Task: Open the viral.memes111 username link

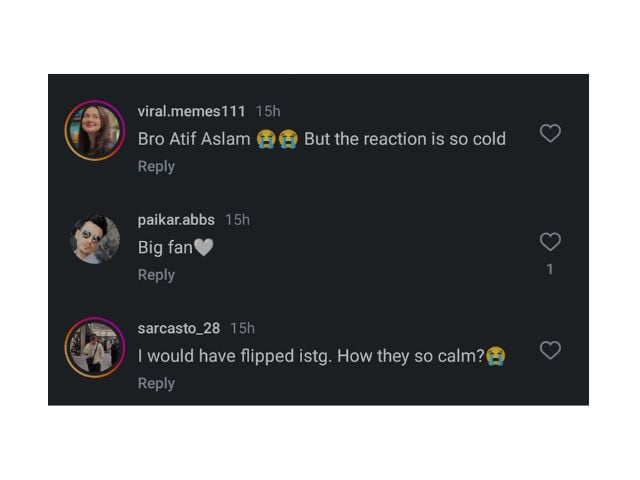Action: tap(191, 111)
